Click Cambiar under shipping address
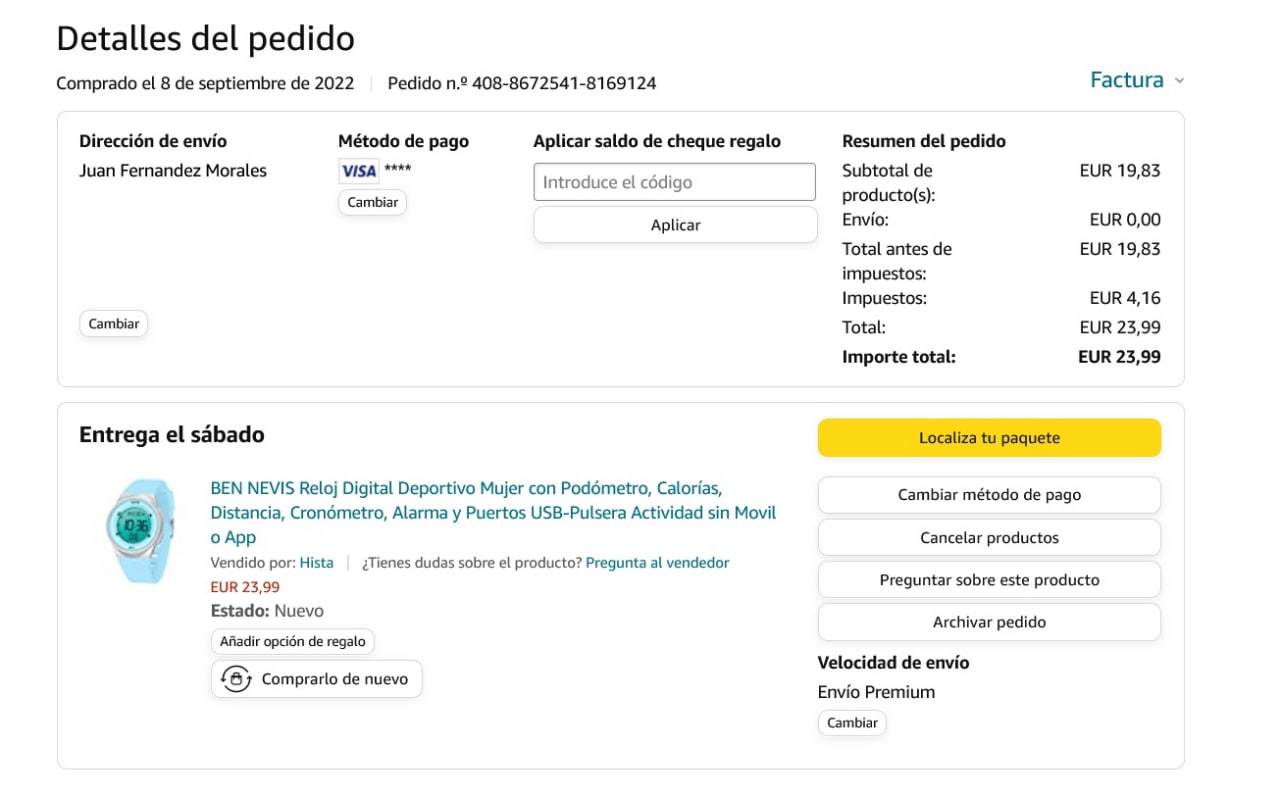 pos(114,324)
